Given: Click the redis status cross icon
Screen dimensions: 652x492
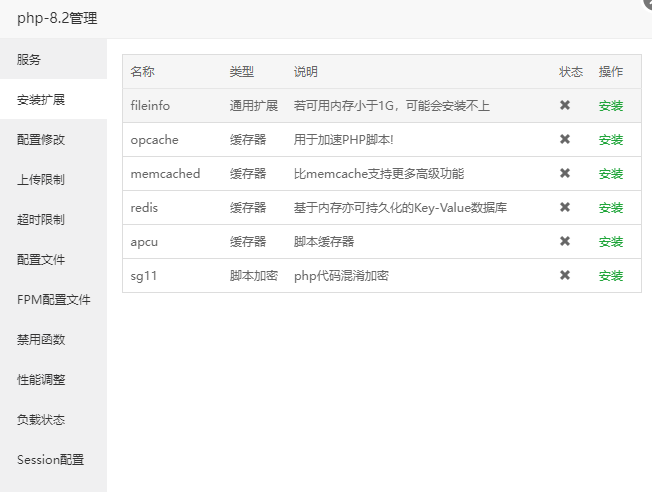Looking at the screenshot, I should pos(565,208).
